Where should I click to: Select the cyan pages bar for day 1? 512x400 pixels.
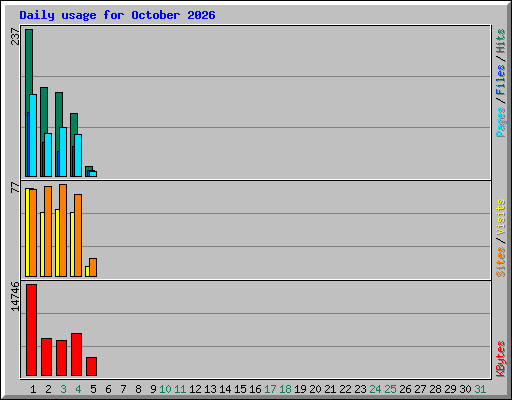click(33, 135)
